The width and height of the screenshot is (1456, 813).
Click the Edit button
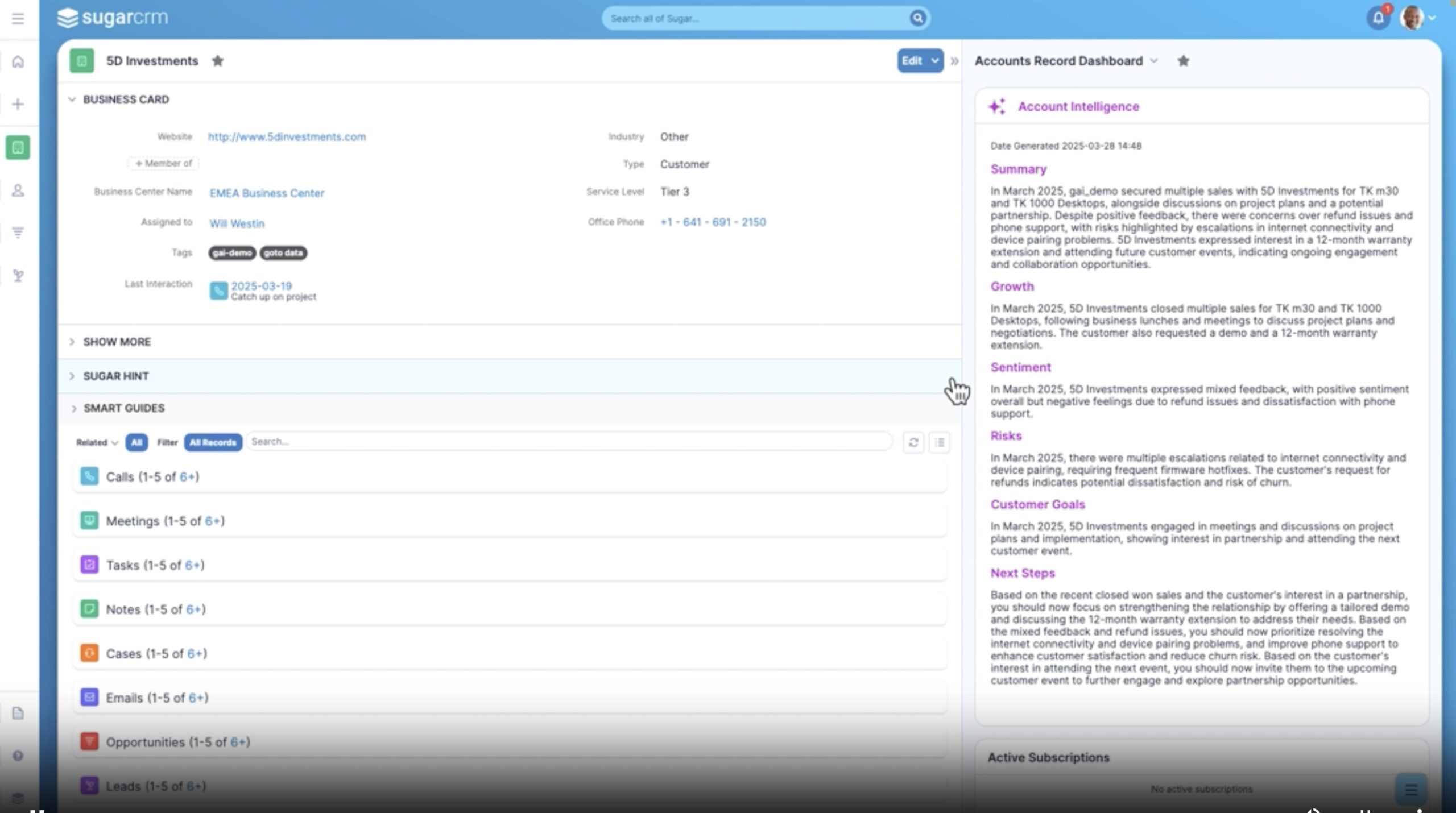tap(912, 61)
